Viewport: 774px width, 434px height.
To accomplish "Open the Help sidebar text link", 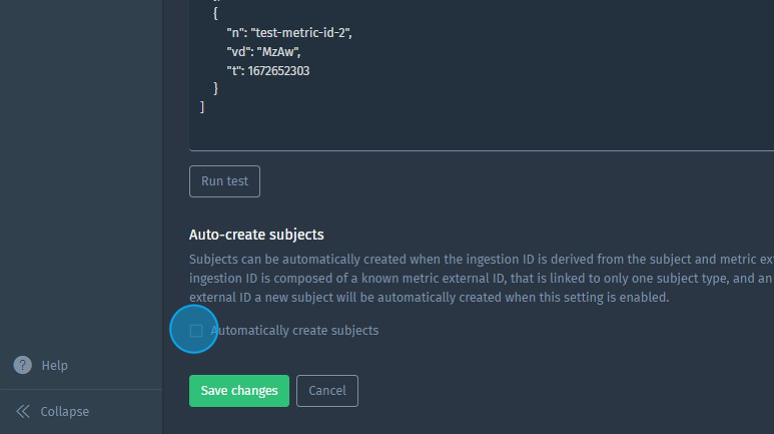I will click(x=55, y=365).
